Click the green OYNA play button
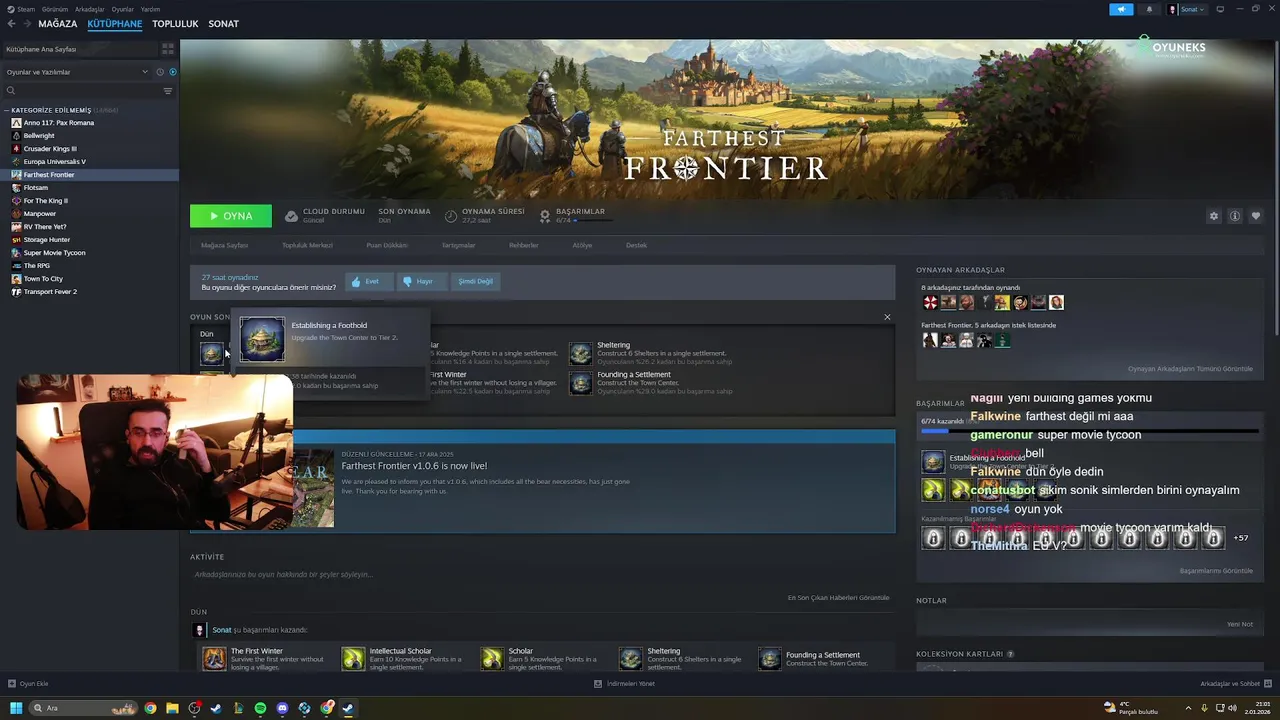This screenshot has height=720, width=1280. [x=231, y=216]
